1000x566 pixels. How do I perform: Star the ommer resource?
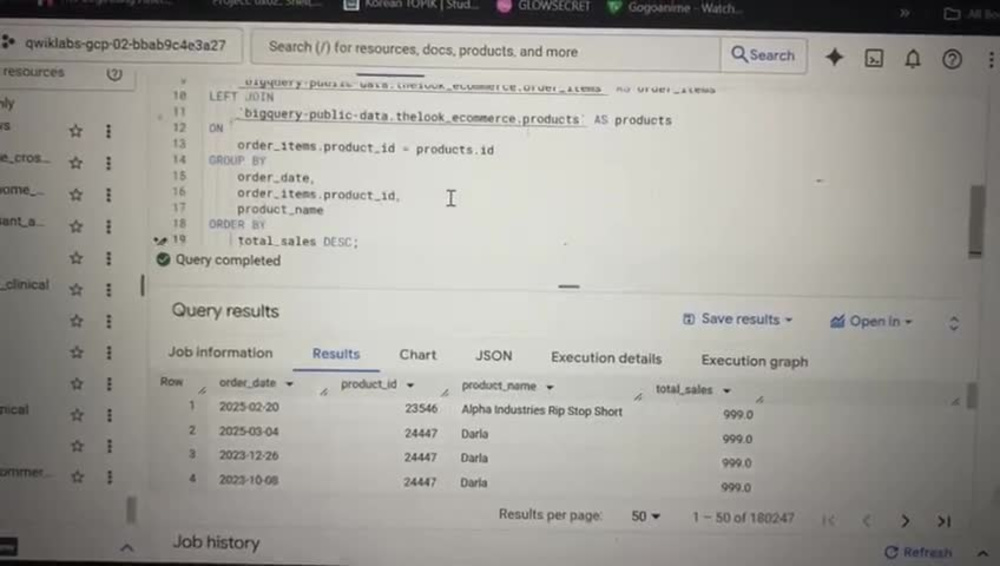click(78, 477)
